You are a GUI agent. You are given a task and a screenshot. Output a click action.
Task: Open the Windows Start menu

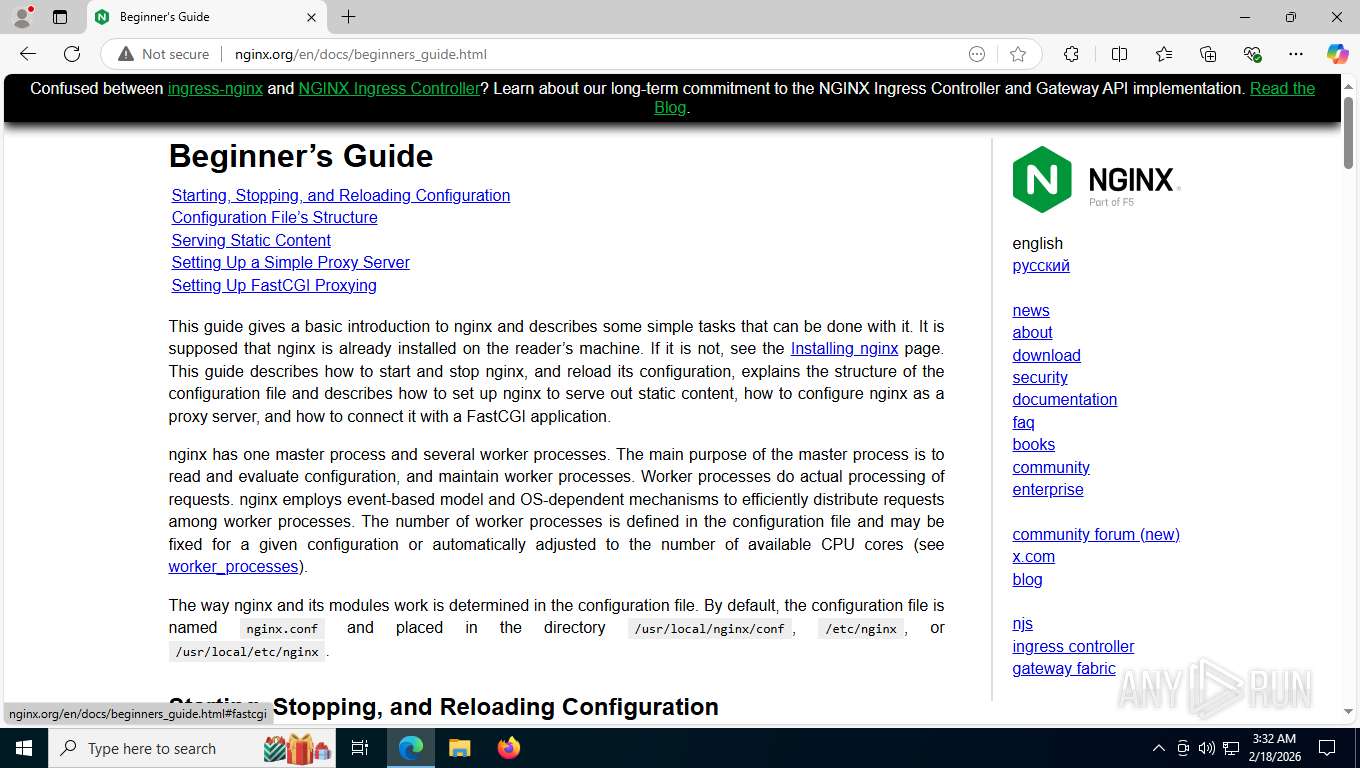(24, 748)
